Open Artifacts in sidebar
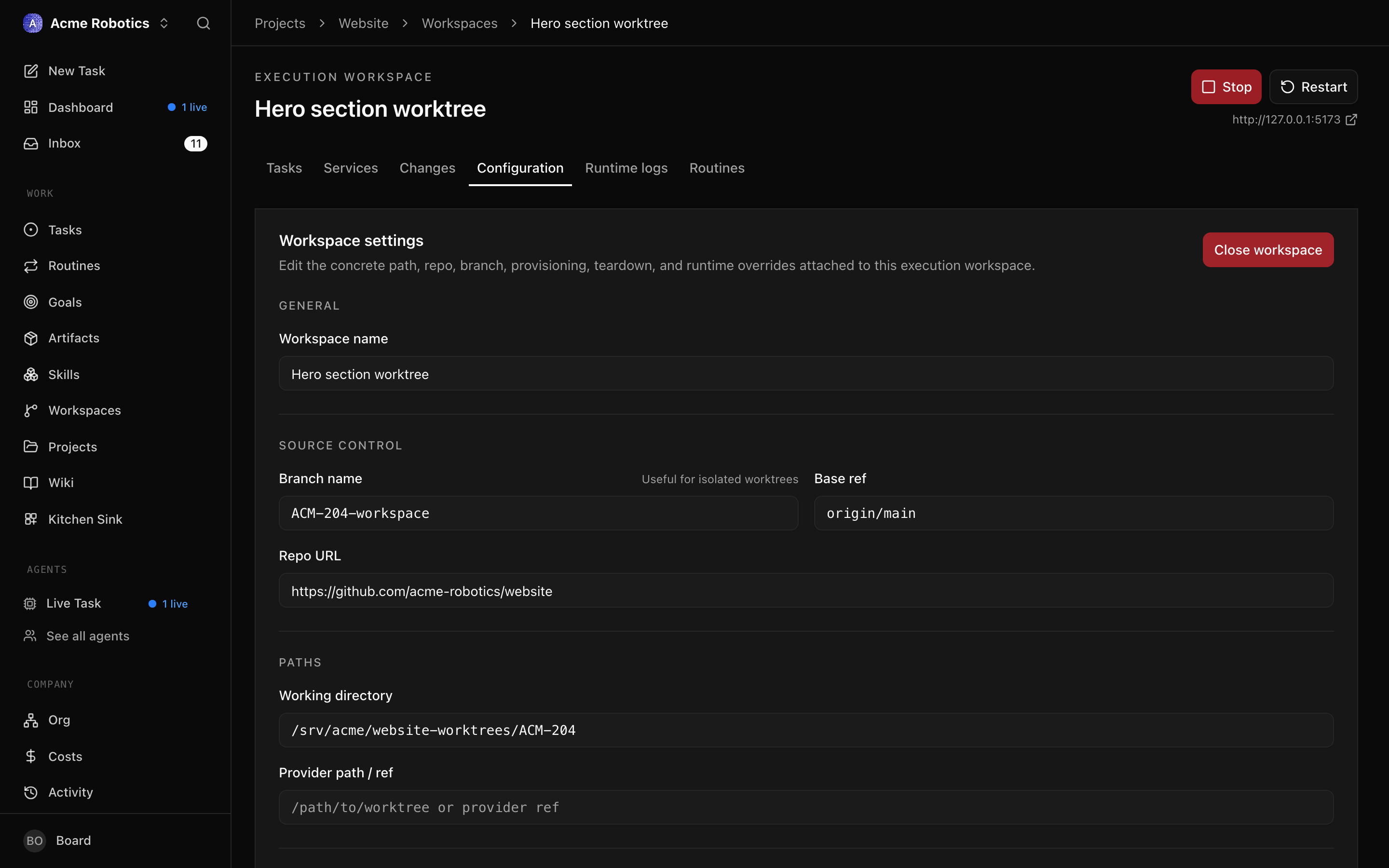 point(115,338)
